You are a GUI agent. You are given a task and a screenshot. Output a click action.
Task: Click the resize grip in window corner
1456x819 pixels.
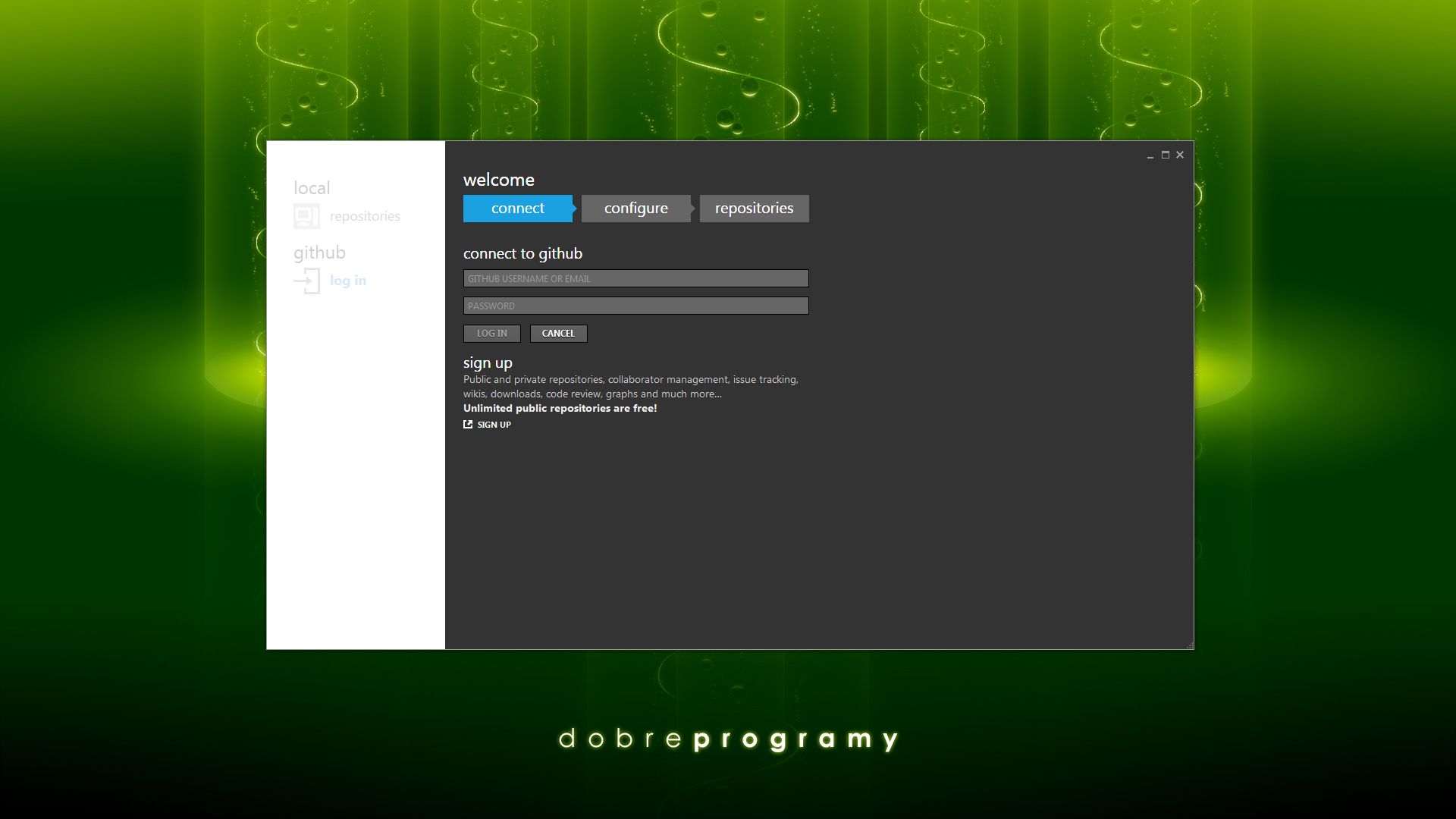[x=1190, y=645]
